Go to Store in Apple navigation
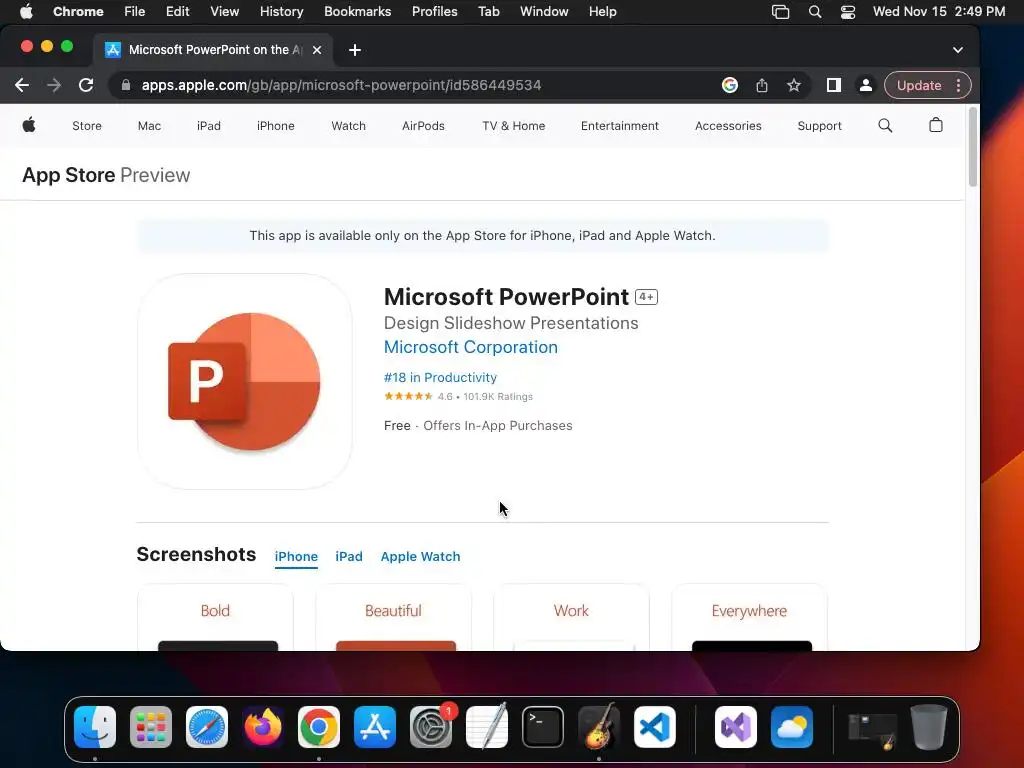 (87, 126)
